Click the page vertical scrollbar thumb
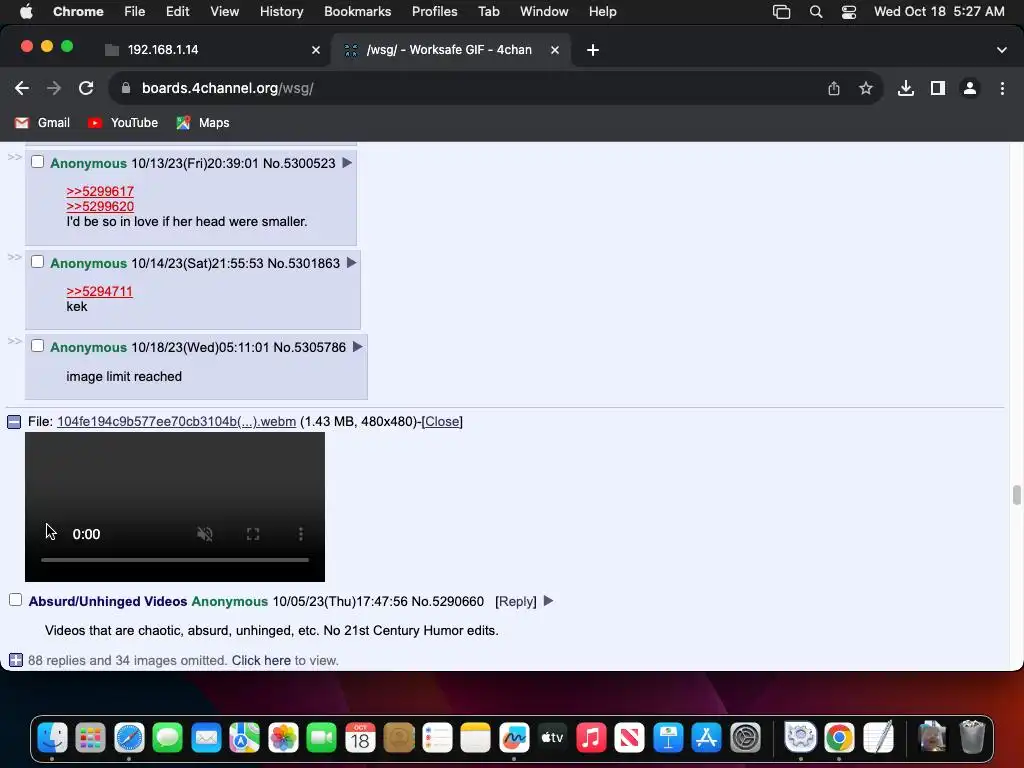 [1016, 495]
